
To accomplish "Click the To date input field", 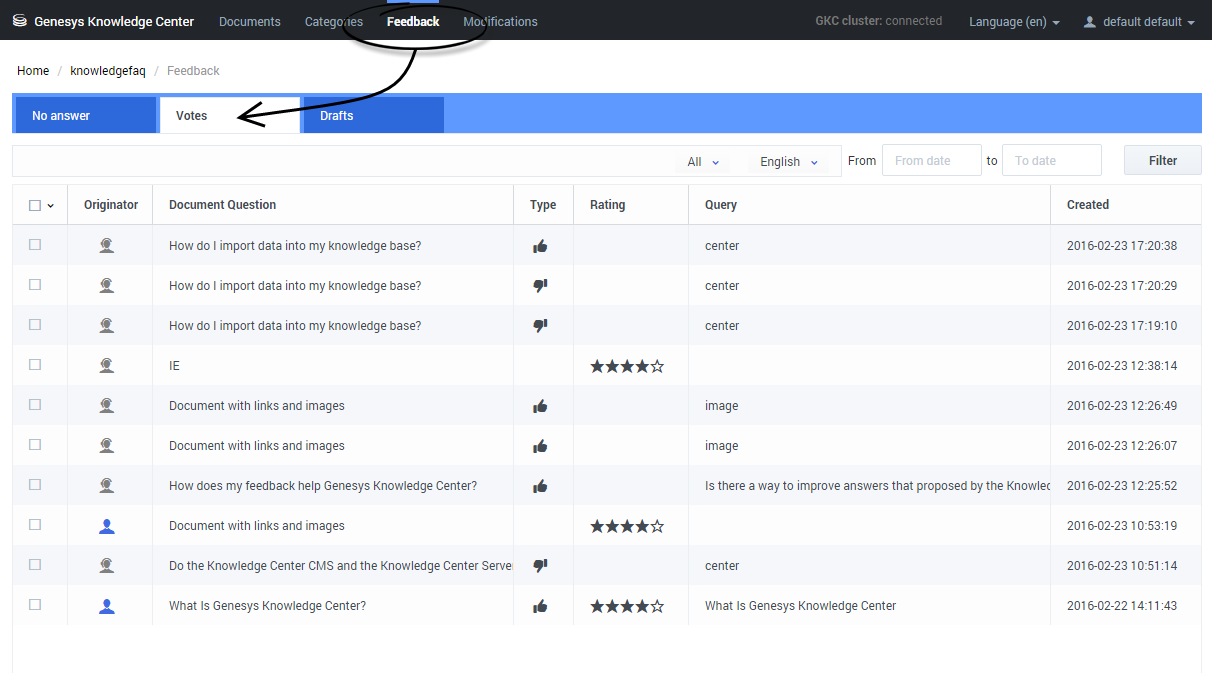I will click(x=1052, y=160).
